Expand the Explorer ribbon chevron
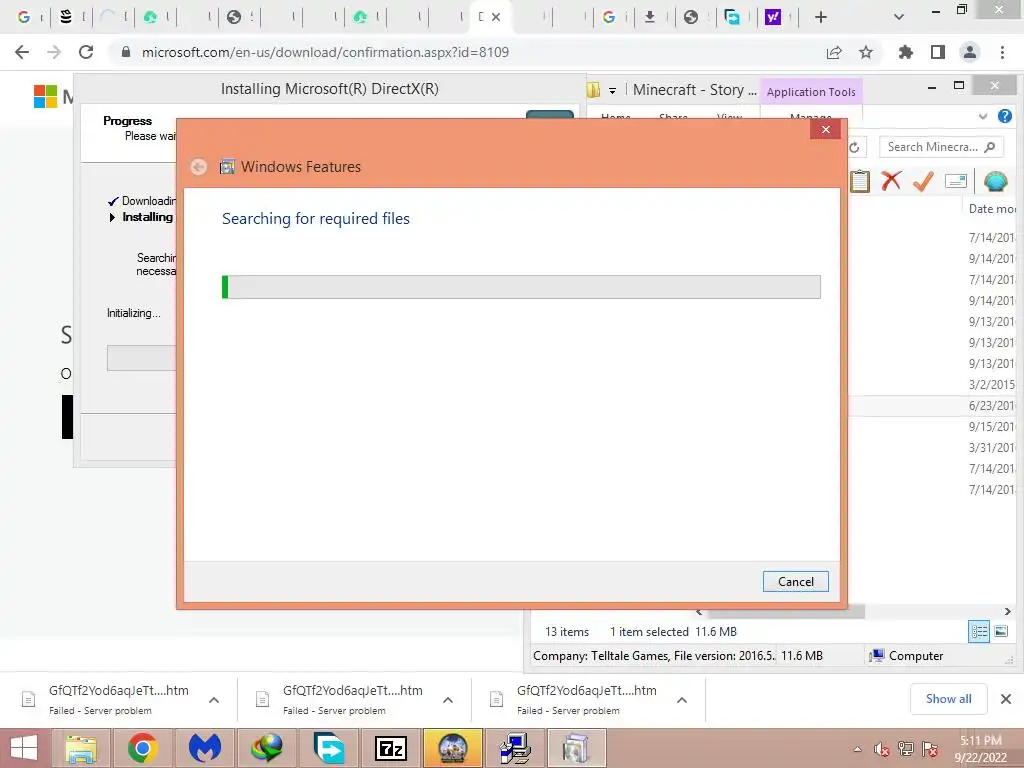 983,116
